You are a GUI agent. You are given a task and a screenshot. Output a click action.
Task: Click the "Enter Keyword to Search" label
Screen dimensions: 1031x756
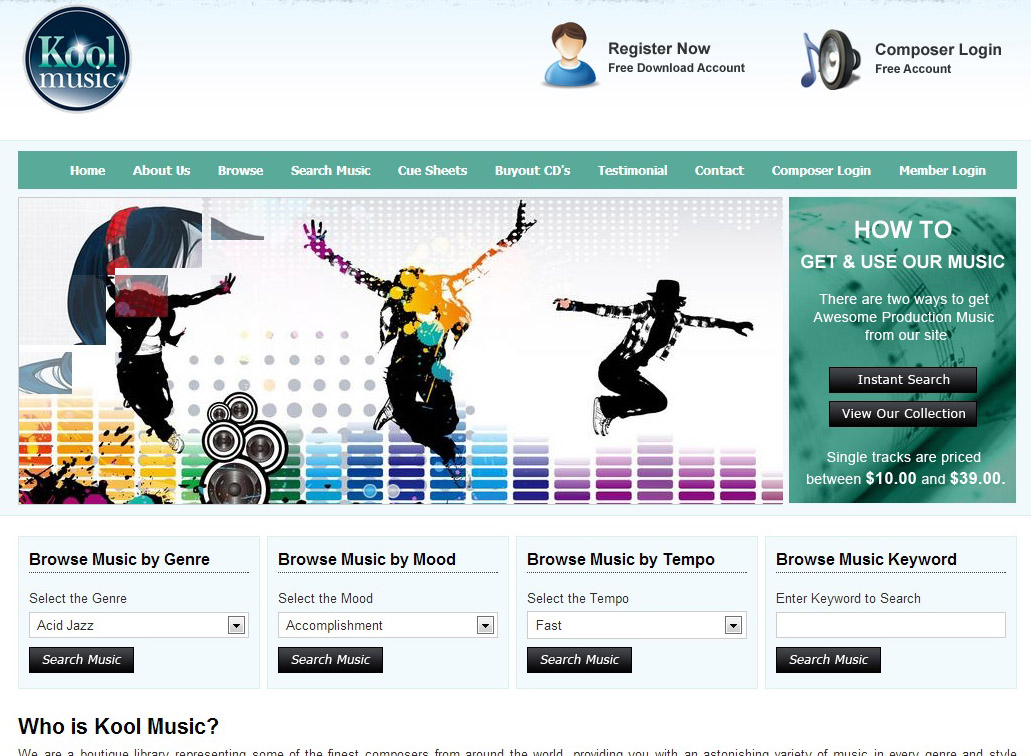pyautogui.click(x=848, y=598)
